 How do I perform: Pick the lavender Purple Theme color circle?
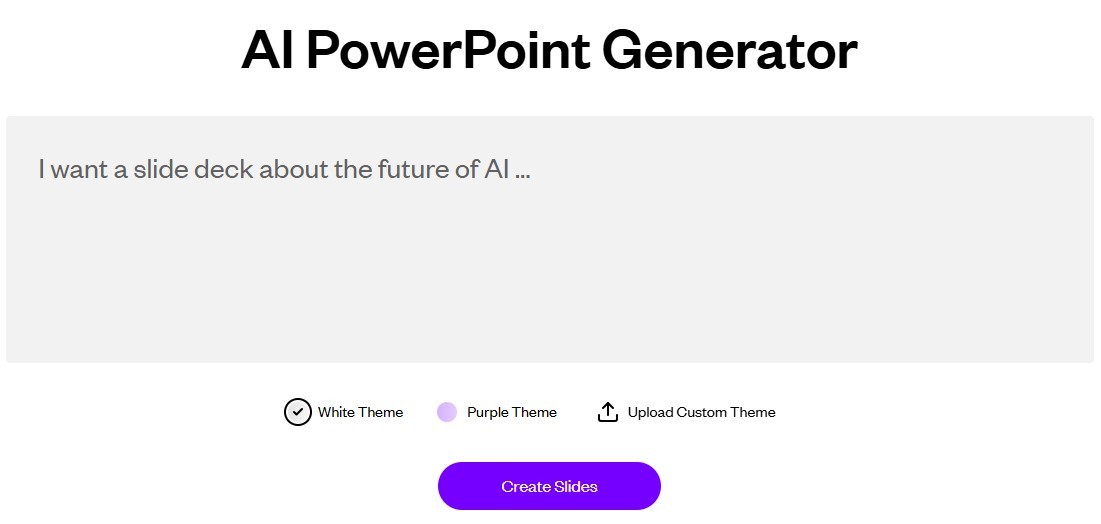(447, 412)
